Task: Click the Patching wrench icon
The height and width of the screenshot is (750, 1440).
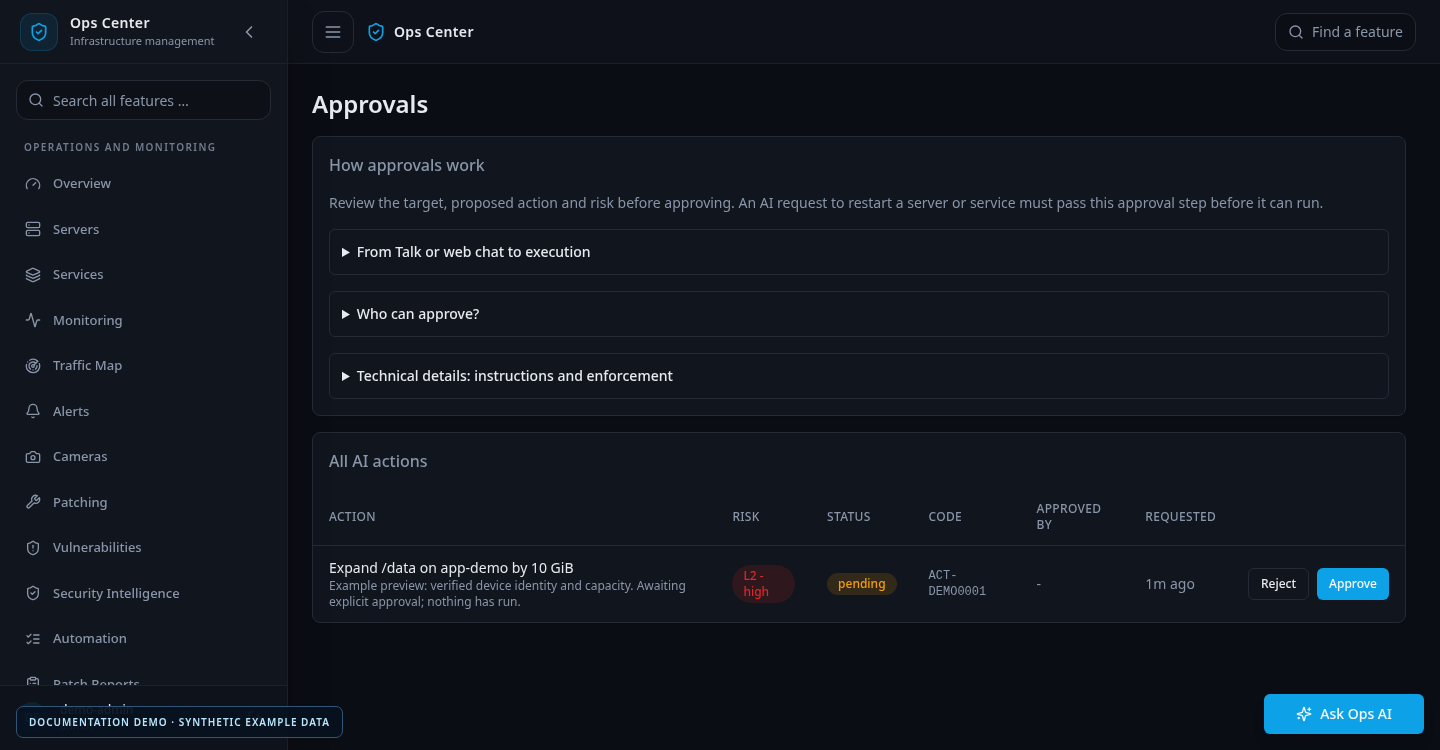Action: tap(33, 502)
